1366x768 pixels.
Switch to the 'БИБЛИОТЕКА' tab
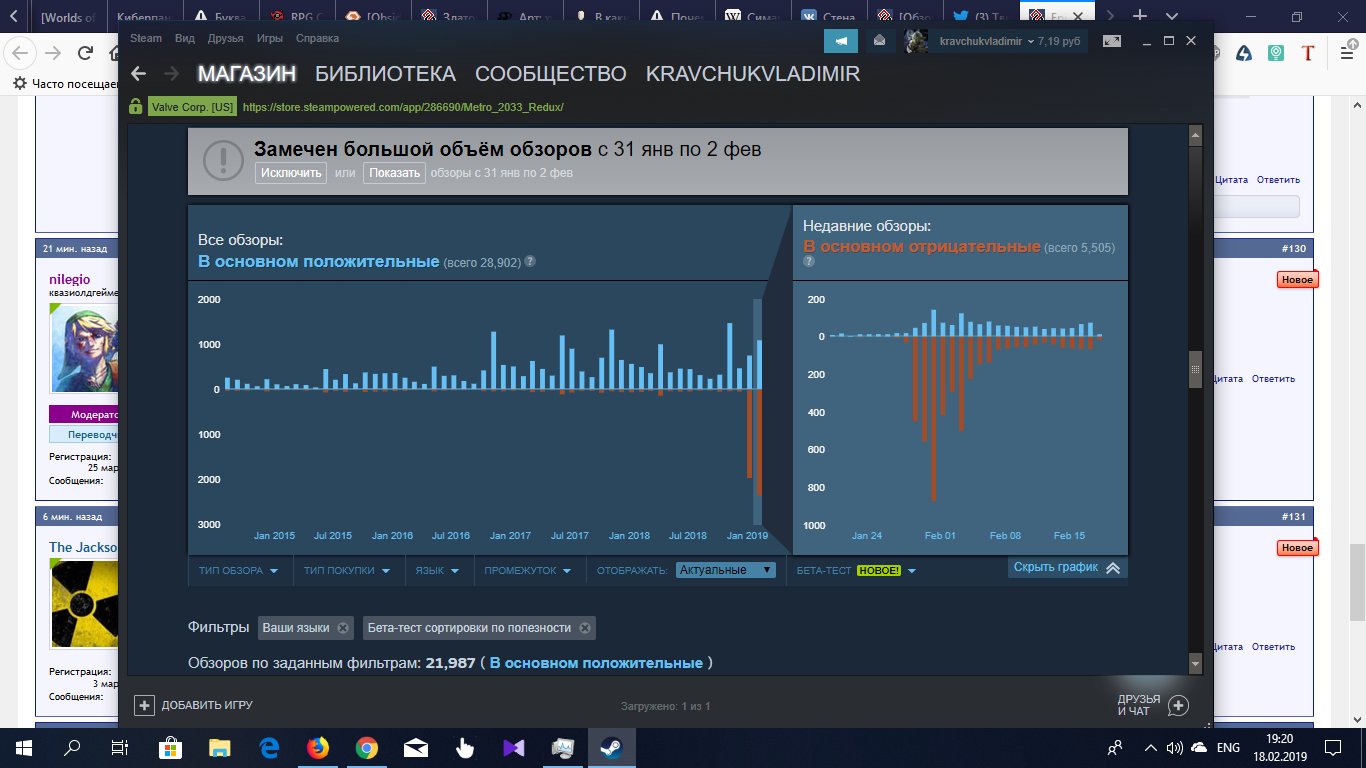385,74
